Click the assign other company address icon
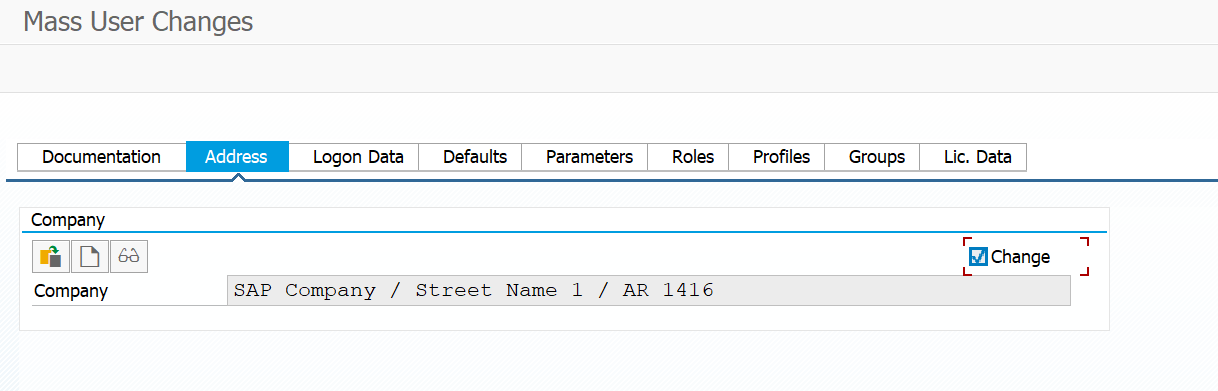Image resolution: width=1218 pixels, height=391 pixels. point(51,257)
